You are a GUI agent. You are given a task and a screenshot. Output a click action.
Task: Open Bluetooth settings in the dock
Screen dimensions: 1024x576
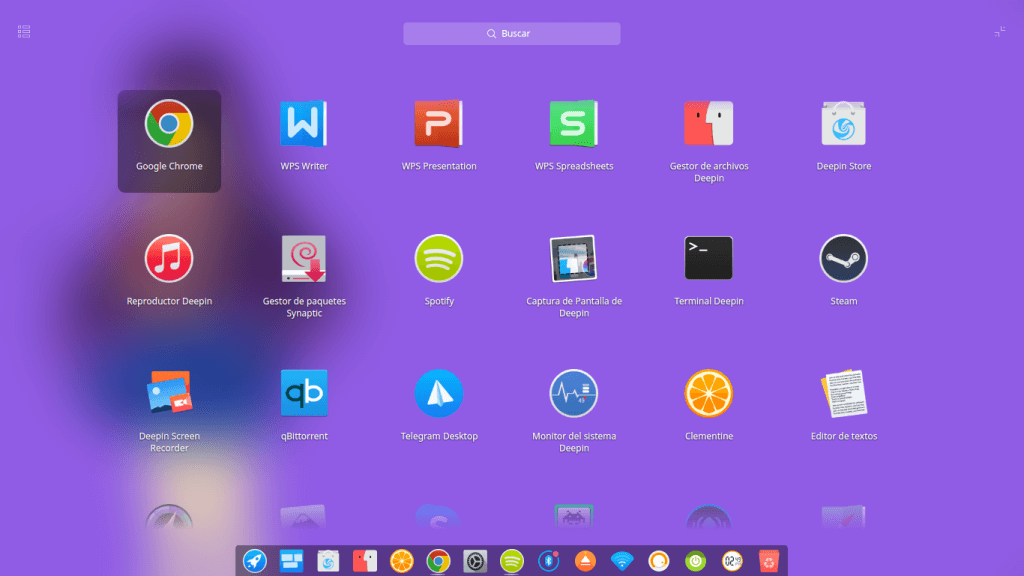tap(549, 561)
